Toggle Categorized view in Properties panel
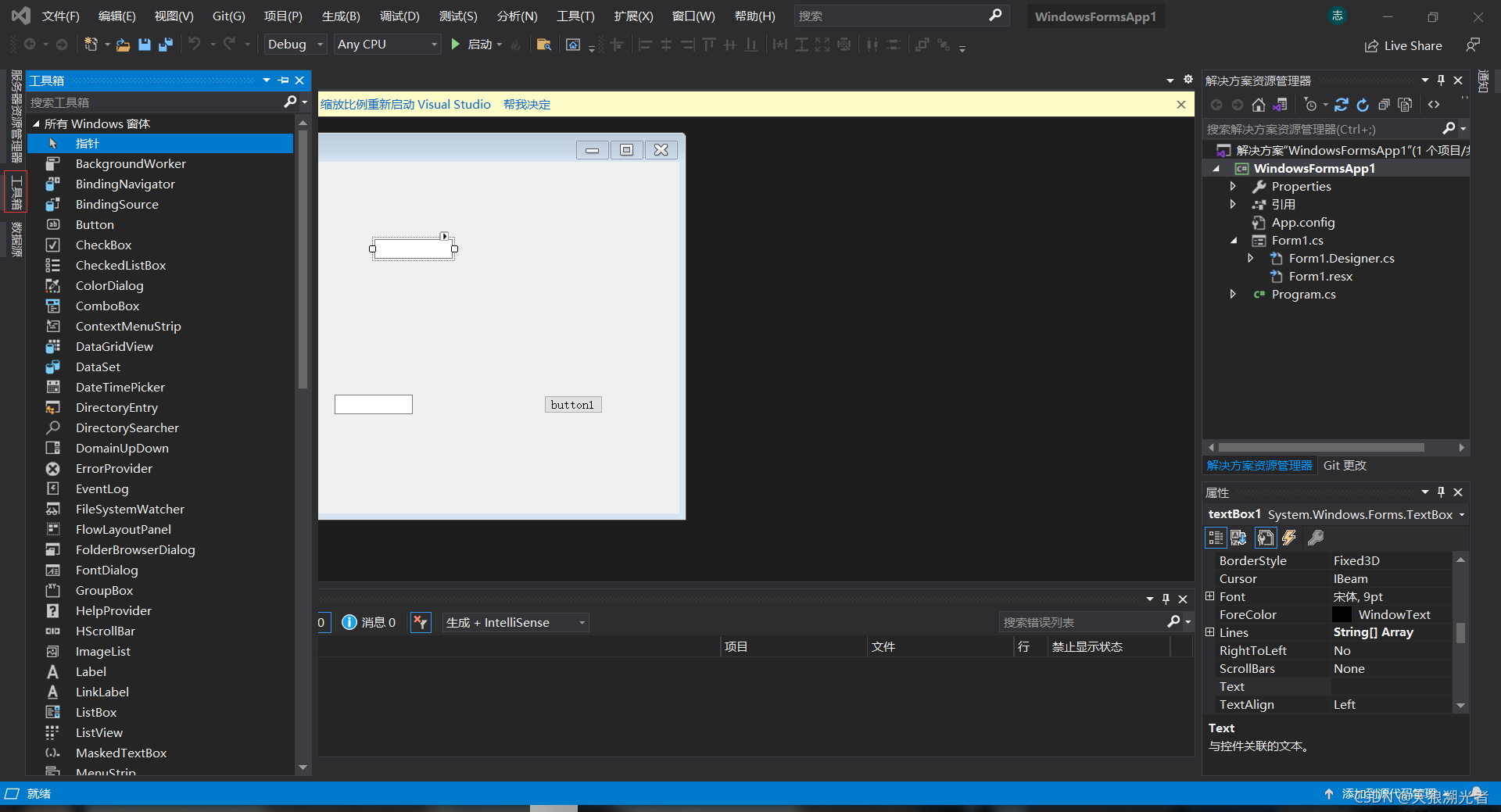The width and height of the screenshot is (1501, 812). pos(1216,538)
